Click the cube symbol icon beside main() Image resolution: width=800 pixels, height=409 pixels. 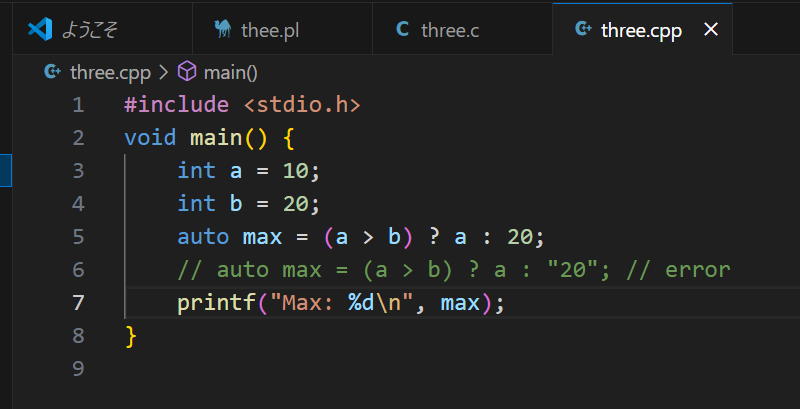[186, 71]
